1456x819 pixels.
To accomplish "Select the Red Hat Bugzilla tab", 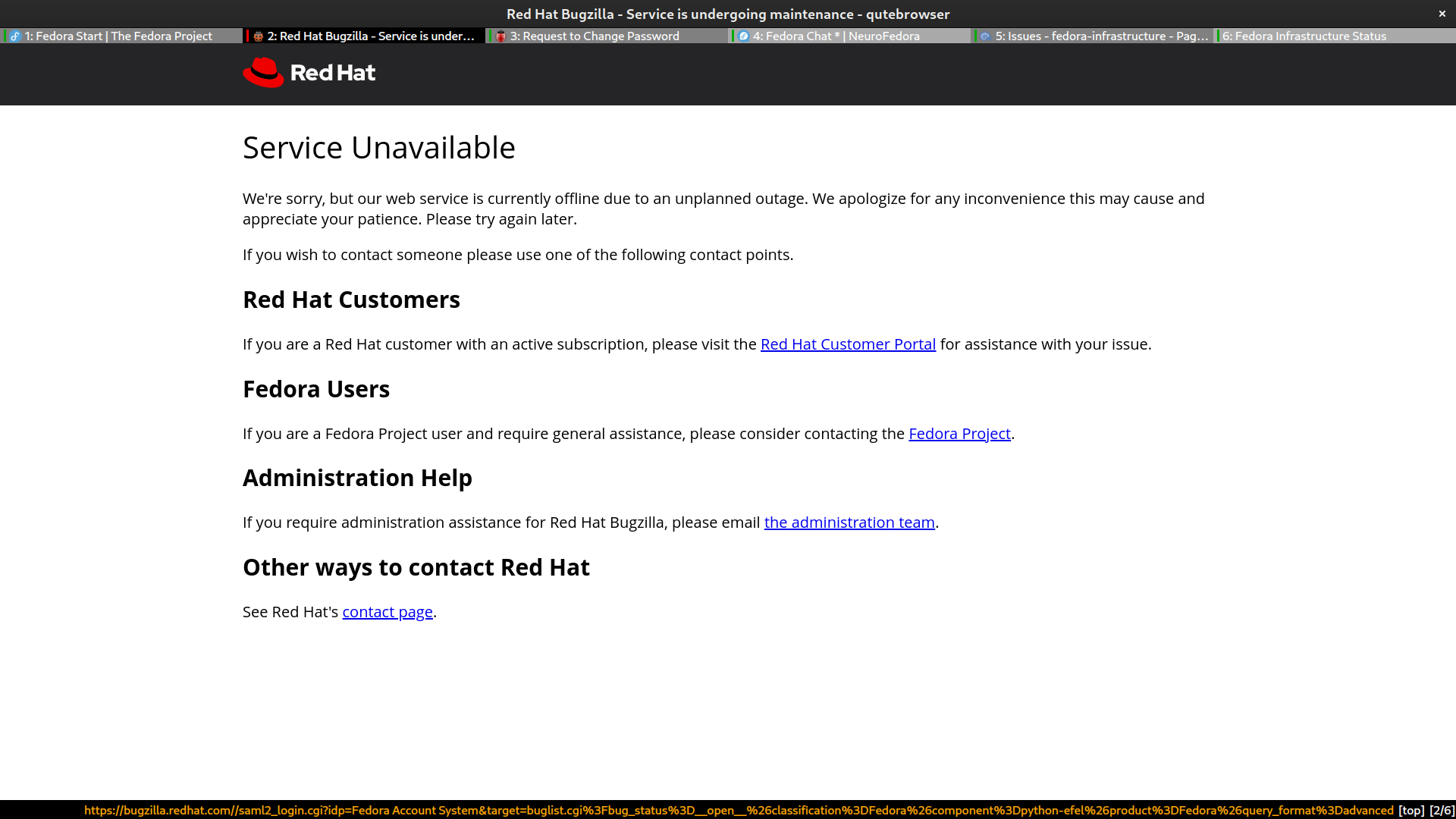I will (x=364, y=36).
